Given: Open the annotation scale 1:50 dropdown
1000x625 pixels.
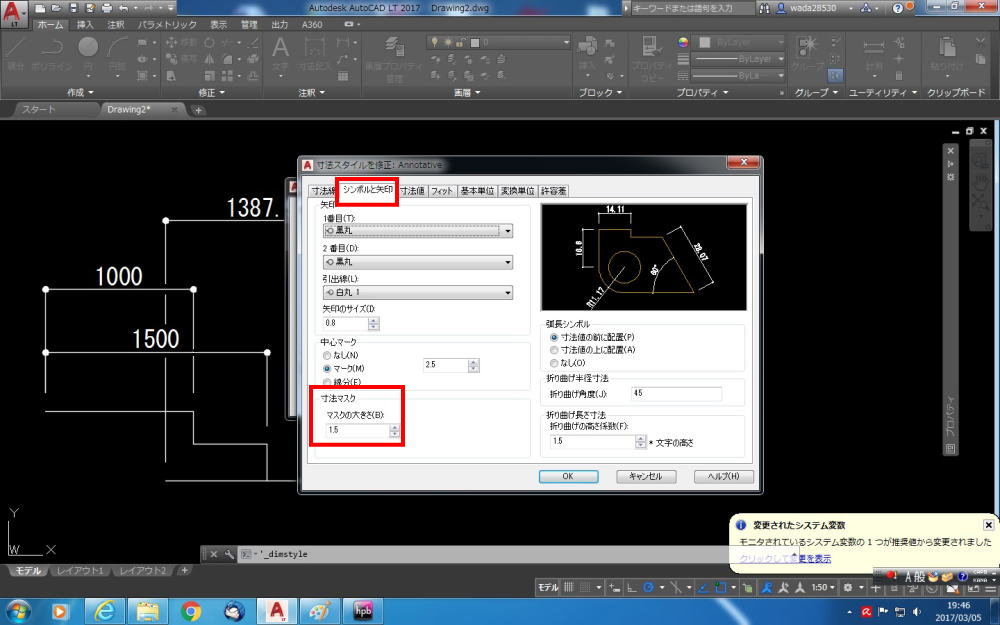Looking at the screenshot, I should [823, 587].
